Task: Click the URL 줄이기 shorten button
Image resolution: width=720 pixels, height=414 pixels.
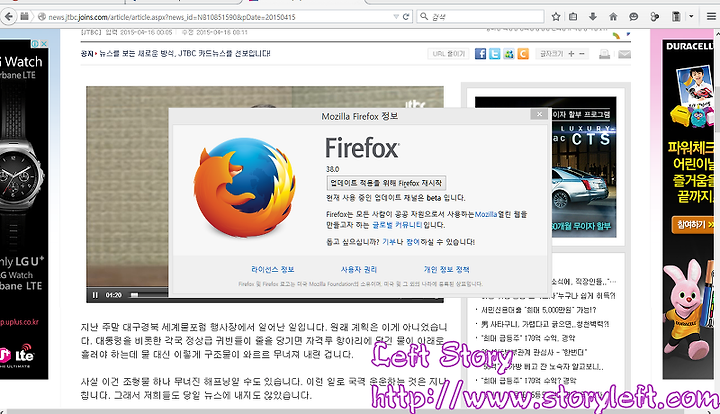Action: click(x=448, y=54)
